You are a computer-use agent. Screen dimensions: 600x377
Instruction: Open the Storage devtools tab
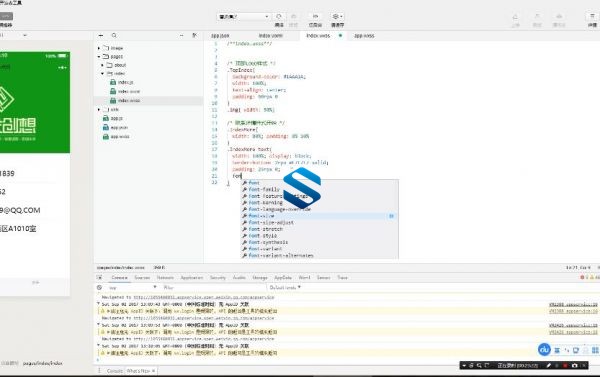tap(260, 277)
